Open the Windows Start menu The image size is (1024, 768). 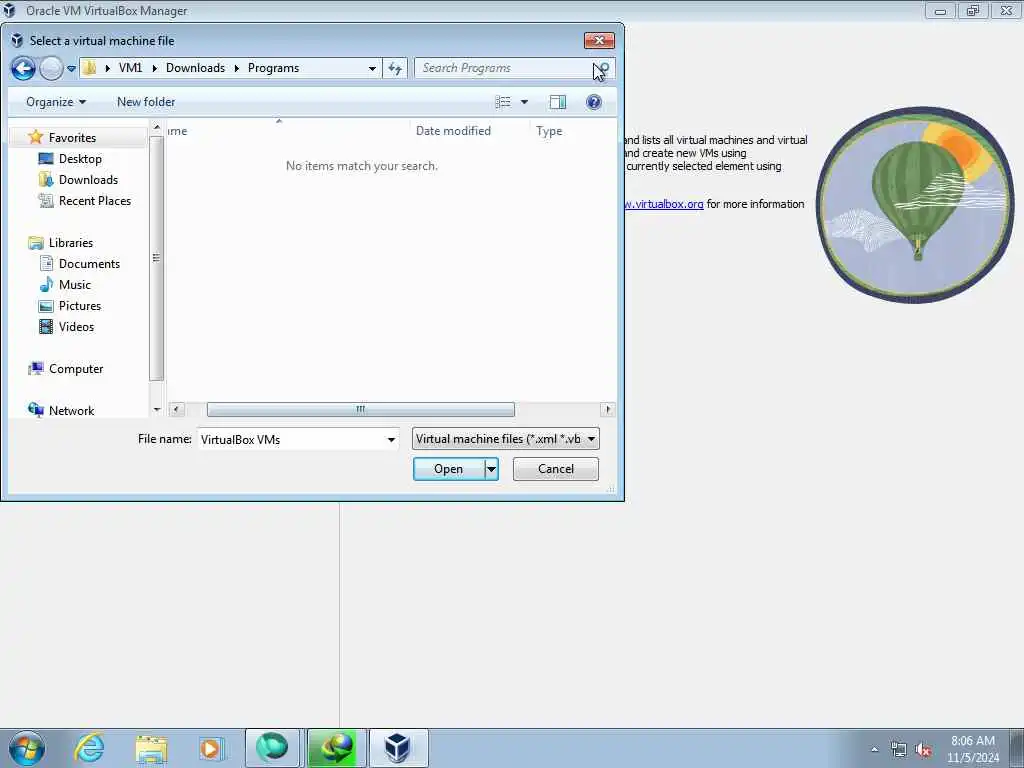coord(27,748)
